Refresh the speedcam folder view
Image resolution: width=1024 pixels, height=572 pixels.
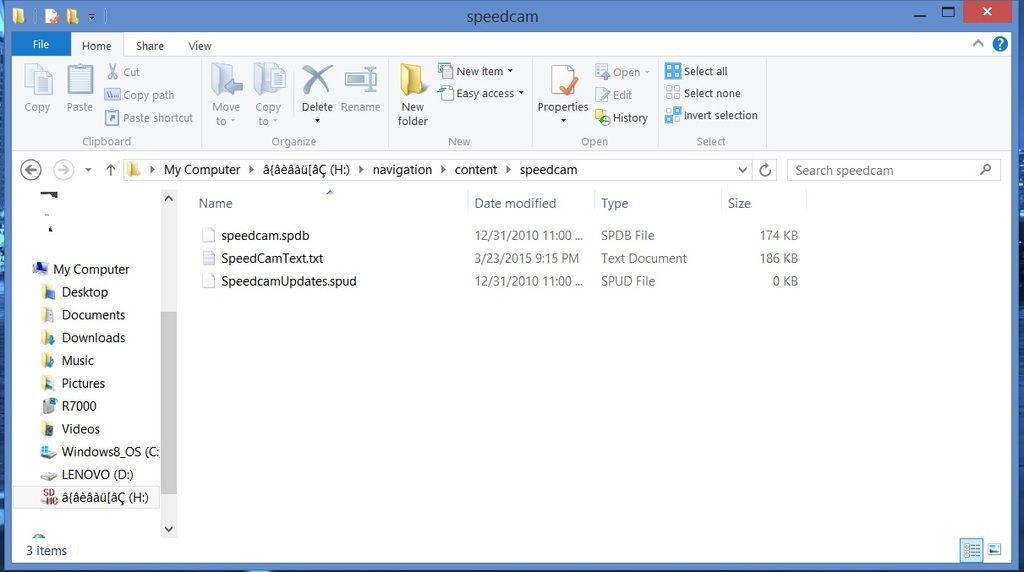point(766,170)
